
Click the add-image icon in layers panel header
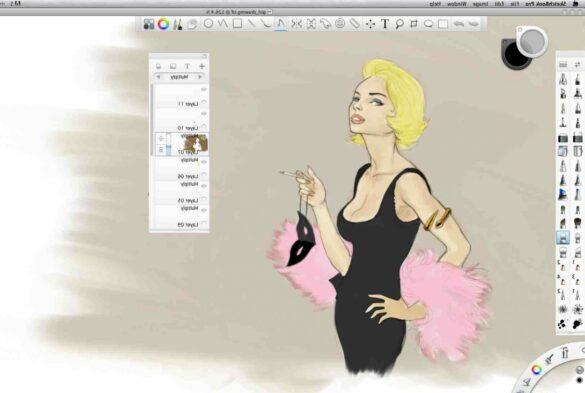[x=173, y=66]
